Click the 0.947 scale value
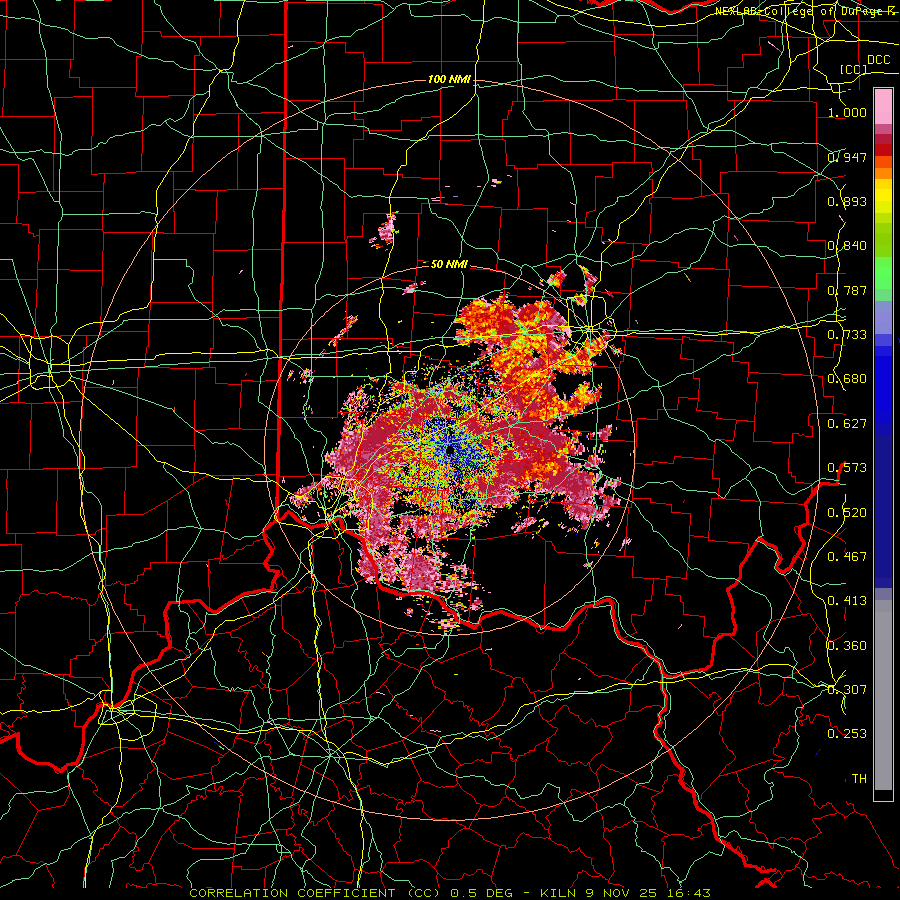This screenshot has width=900, height=900. (x=847, y=157)
